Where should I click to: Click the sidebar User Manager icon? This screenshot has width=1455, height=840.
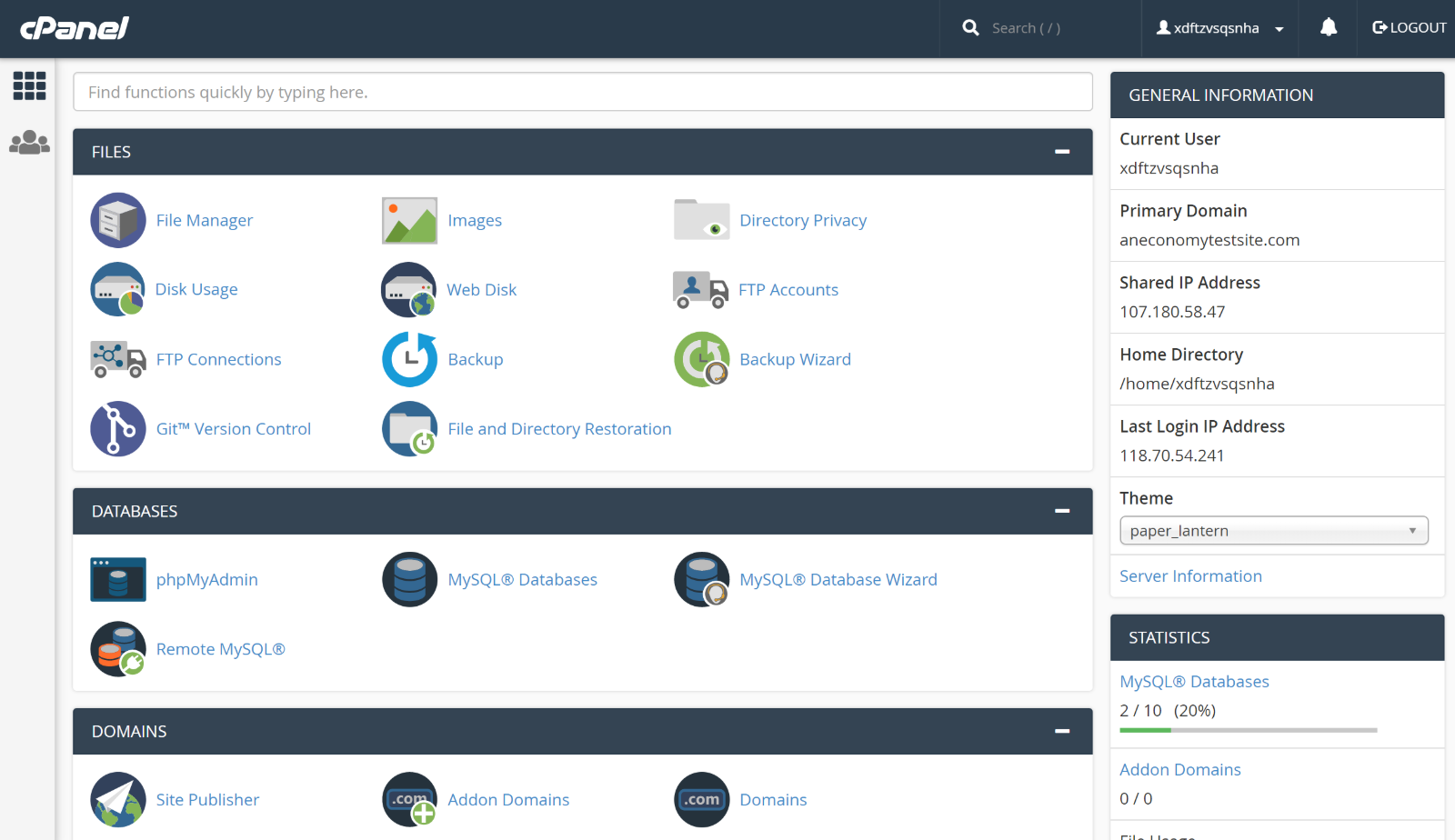pos(30,142)
